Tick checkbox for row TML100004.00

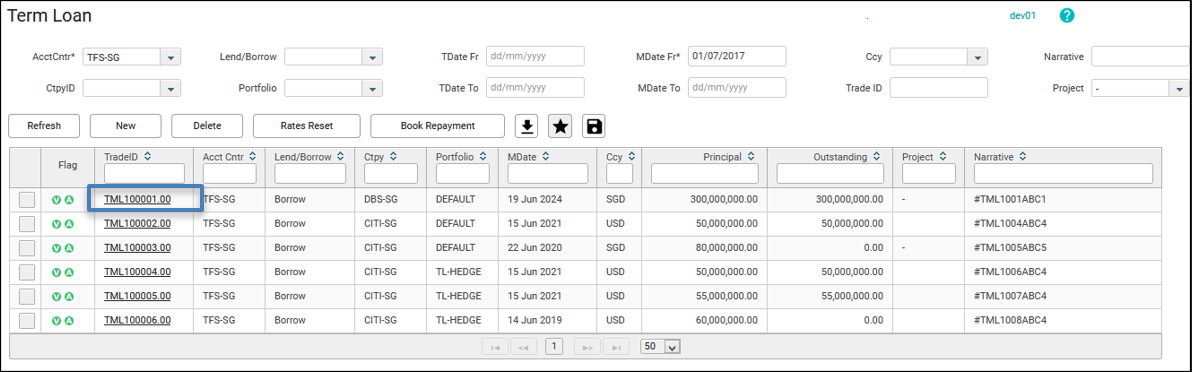pyautogui.click(x=27, y=272)
